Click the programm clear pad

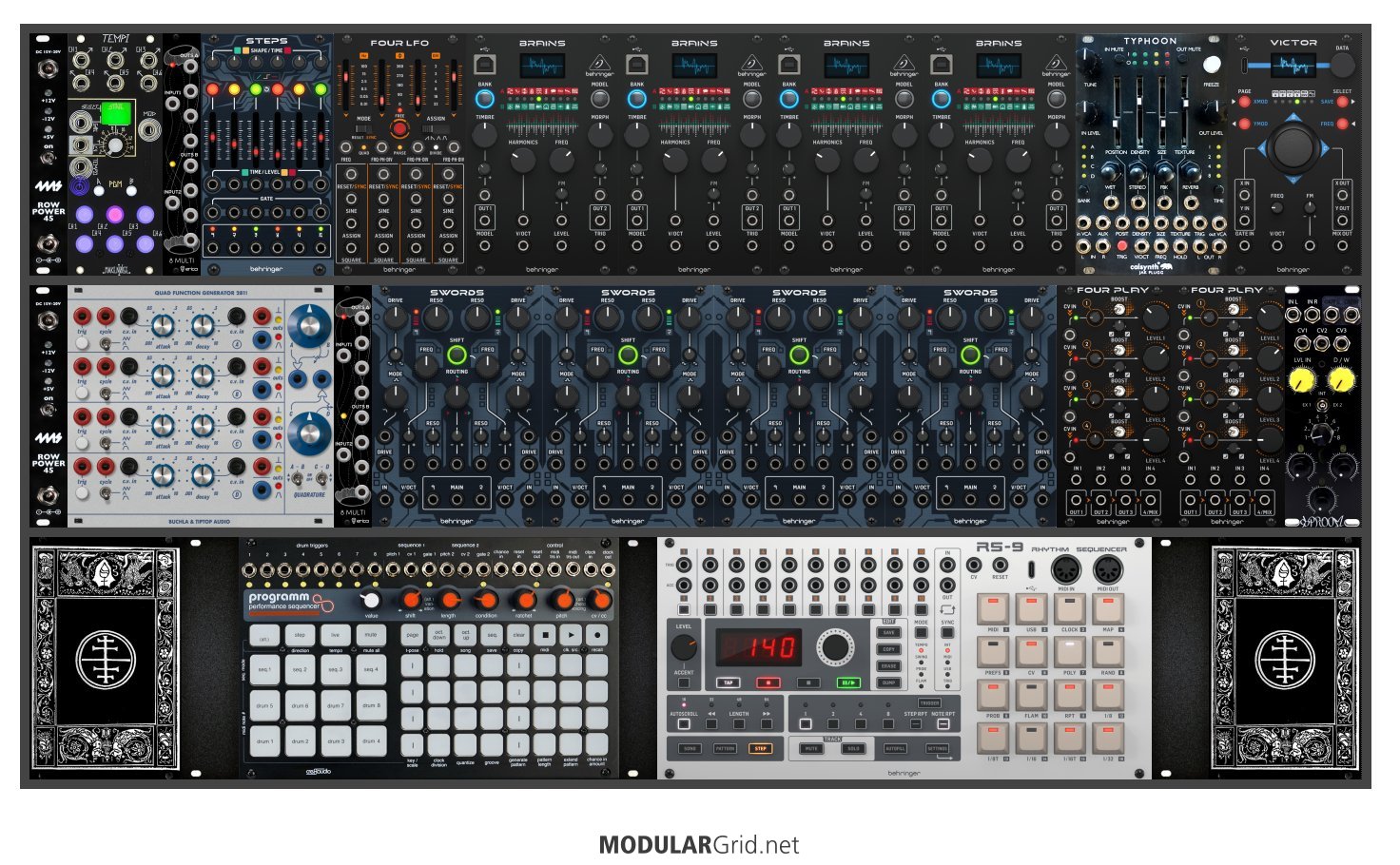[517, 636]
